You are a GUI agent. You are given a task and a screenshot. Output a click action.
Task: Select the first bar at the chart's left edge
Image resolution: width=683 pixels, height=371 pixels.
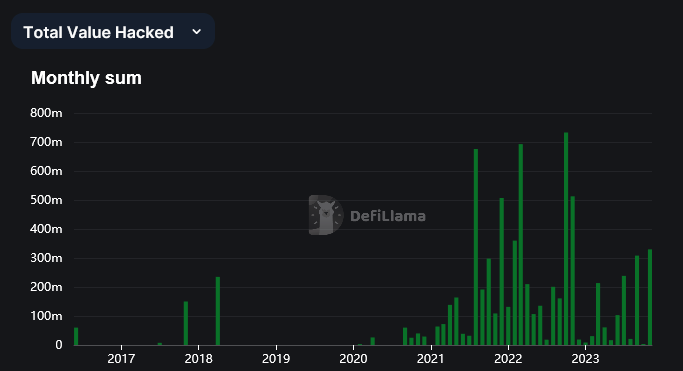(76, 336)
